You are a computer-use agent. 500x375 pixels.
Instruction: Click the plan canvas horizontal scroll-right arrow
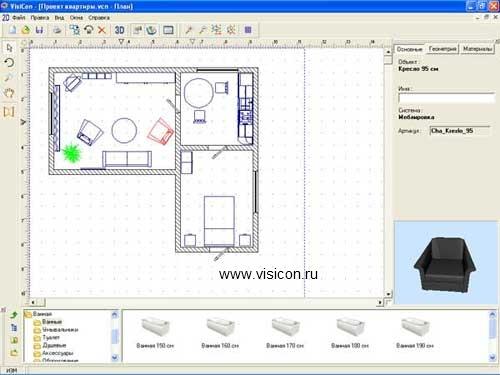380,302
